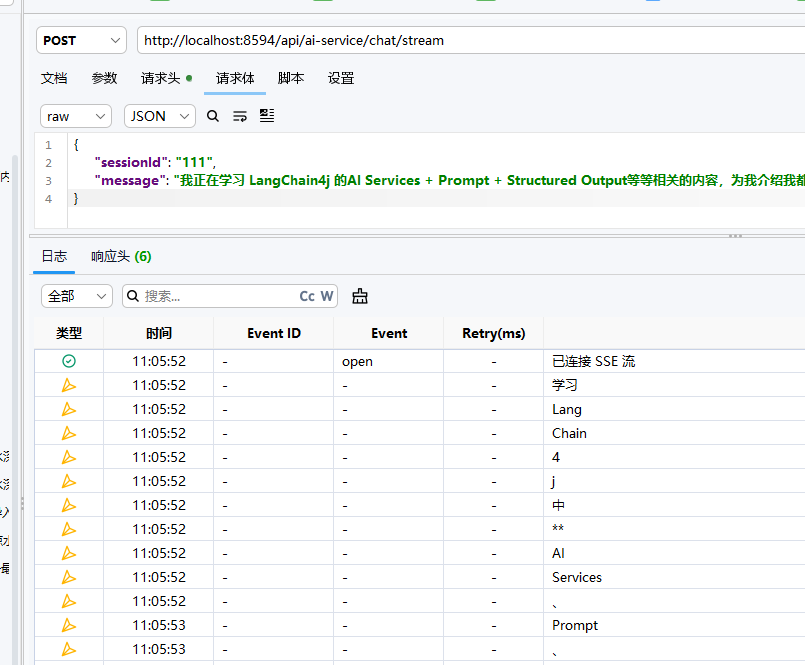Open the 脚本 tab
This screenshot has height=665, width=805.
pyautogui.click(x=291, y=79)
